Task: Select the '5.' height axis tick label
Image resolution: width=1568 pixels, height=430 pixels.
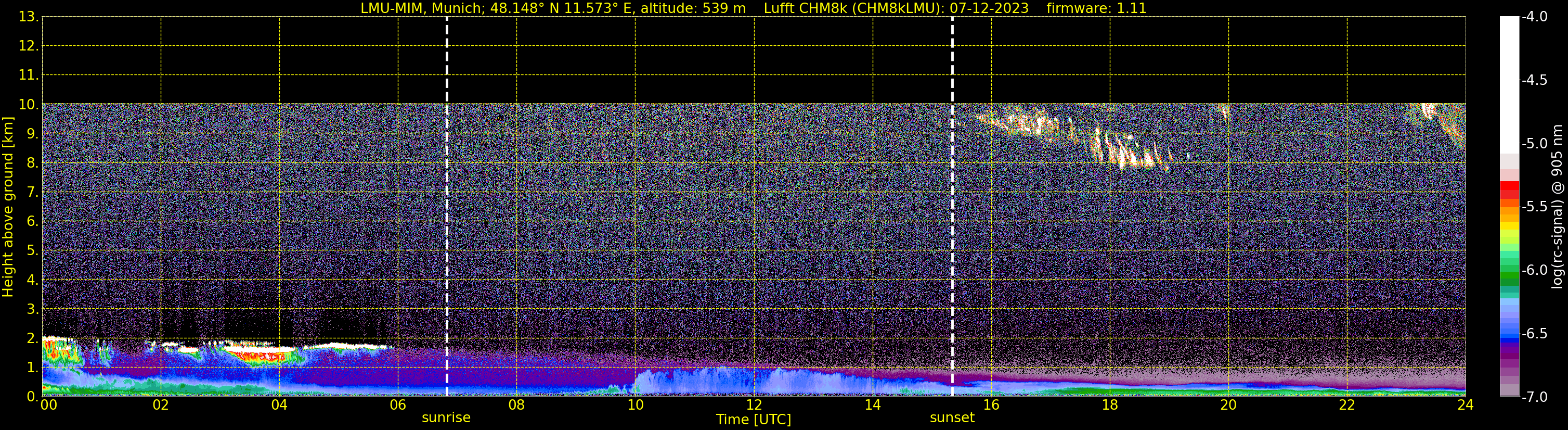Action: tap(32, 251)
